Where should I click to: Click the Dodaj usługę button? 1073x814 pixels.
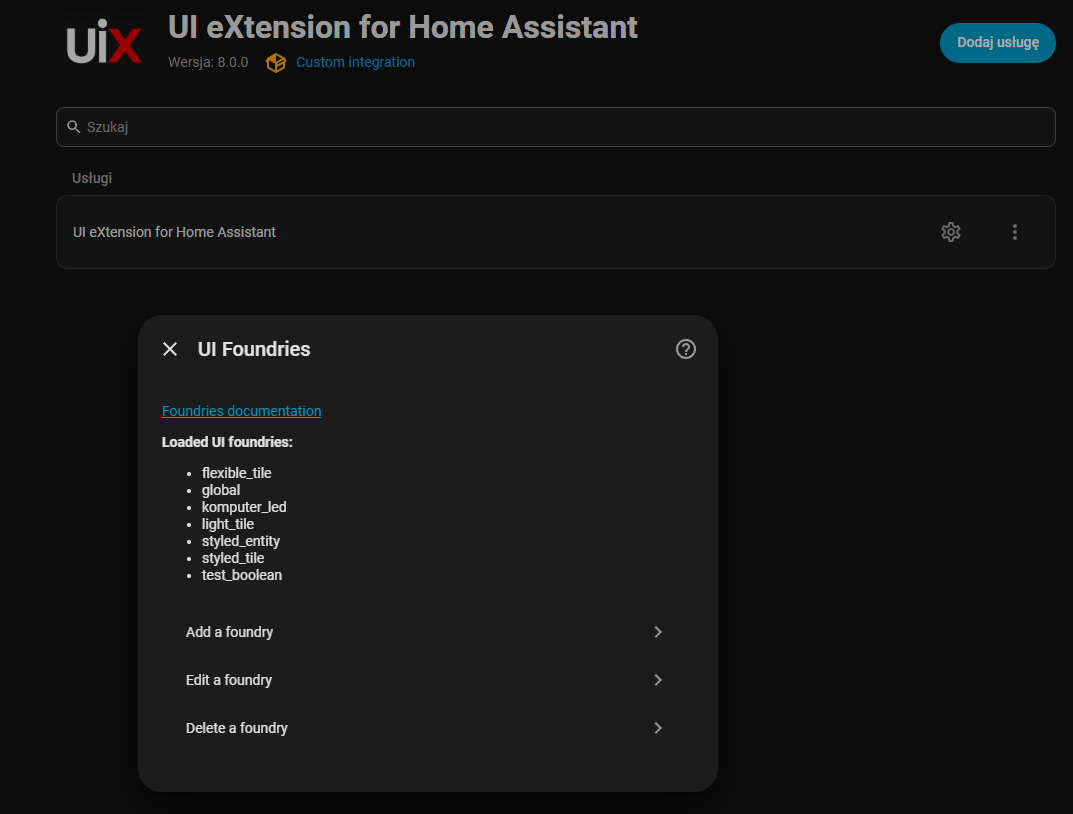pos(997,42)
